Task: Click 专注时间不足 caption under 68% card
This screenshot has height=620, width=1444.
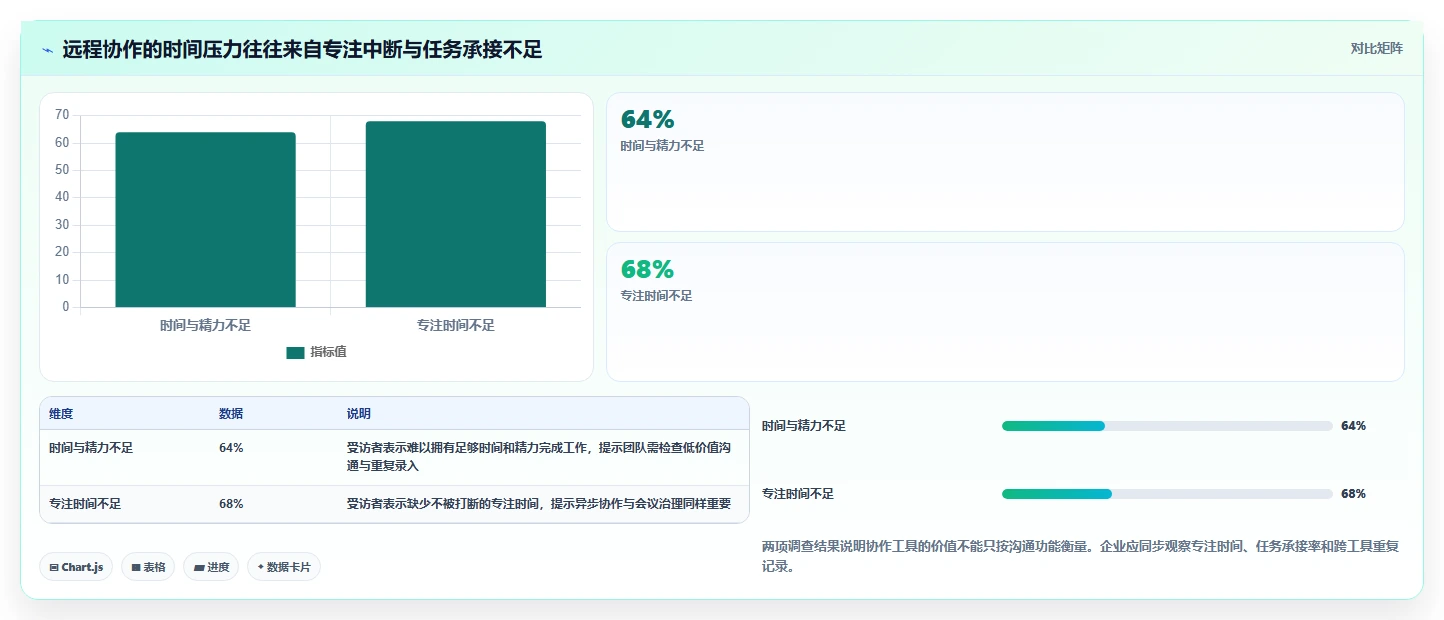Action: point(656,296)
